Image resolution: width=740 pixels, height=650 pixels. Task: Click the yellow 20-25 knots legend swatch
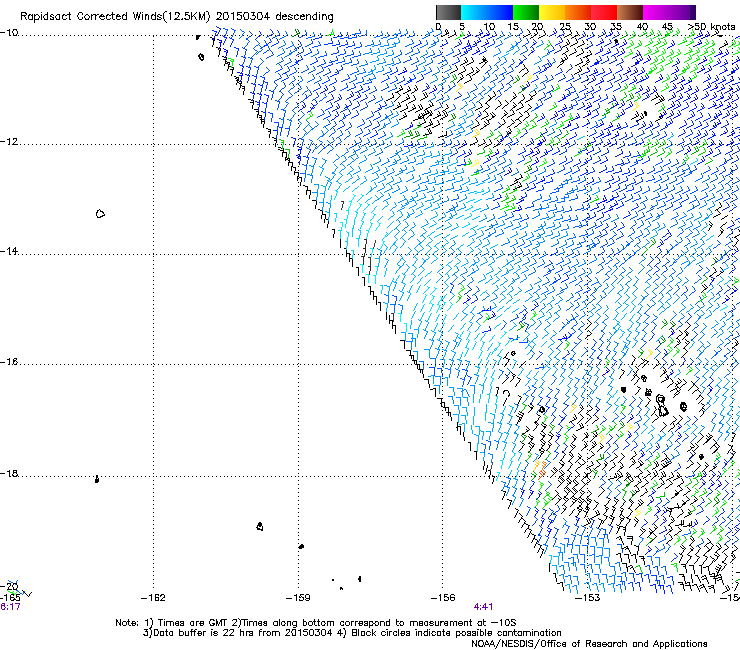pos(552,12)
